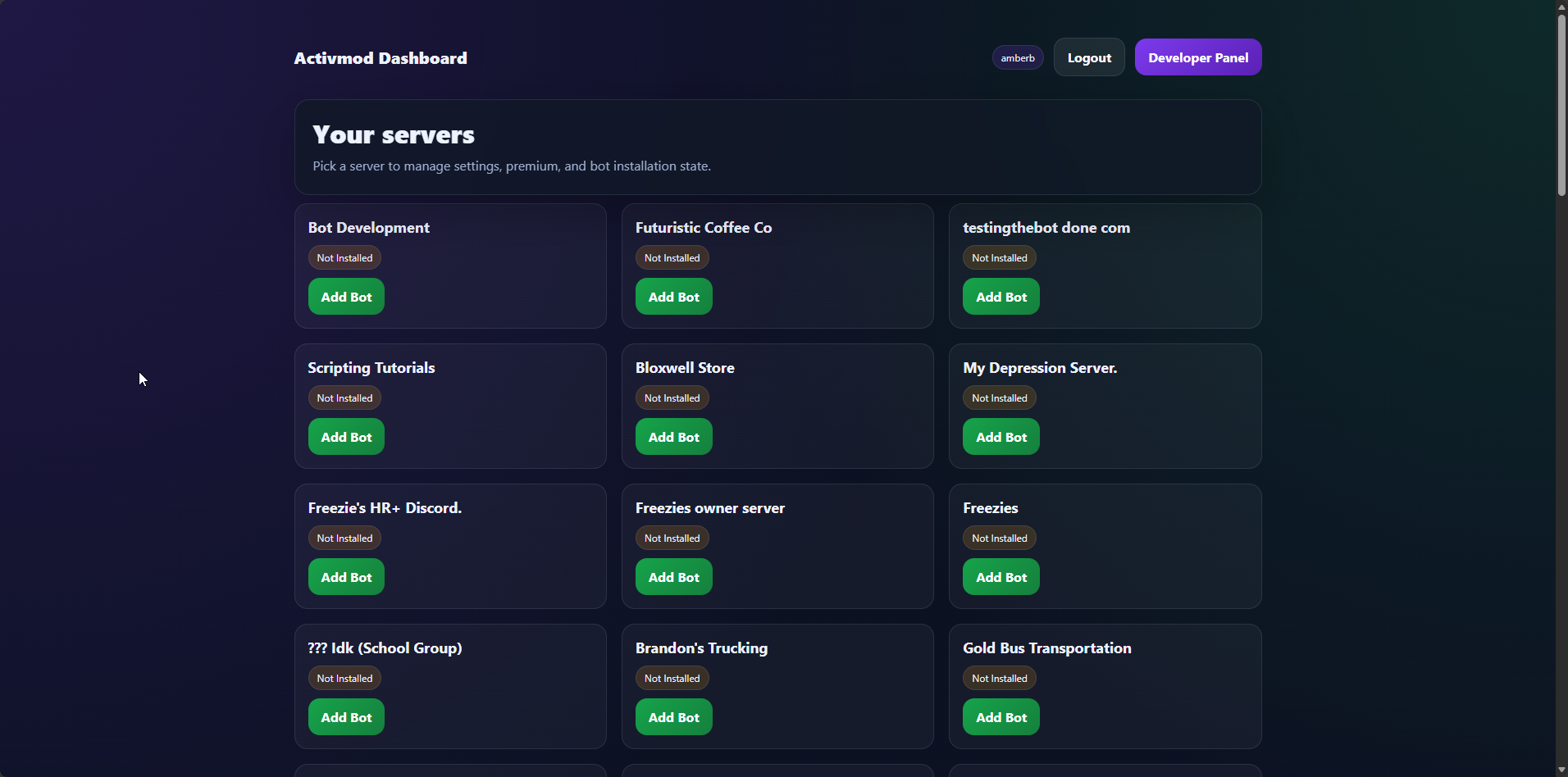Click the Activmod Dashboard title

pyautogui.click(x=381, y=58)
